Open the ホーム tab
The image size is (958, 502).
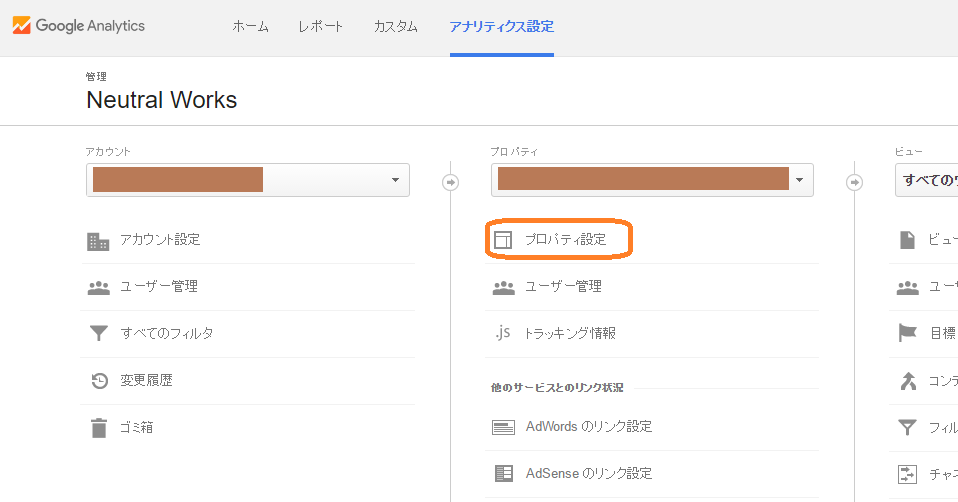click(250, 26)
